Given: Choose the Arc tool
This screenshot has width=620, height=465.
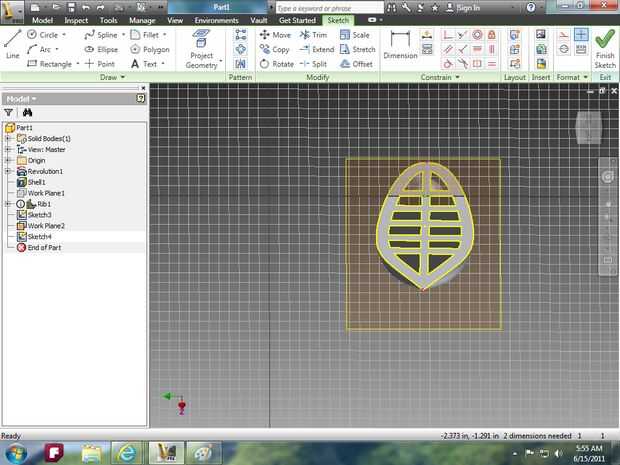Looking at the screenshot, I should pyautogui.click(x=39, y=49).
